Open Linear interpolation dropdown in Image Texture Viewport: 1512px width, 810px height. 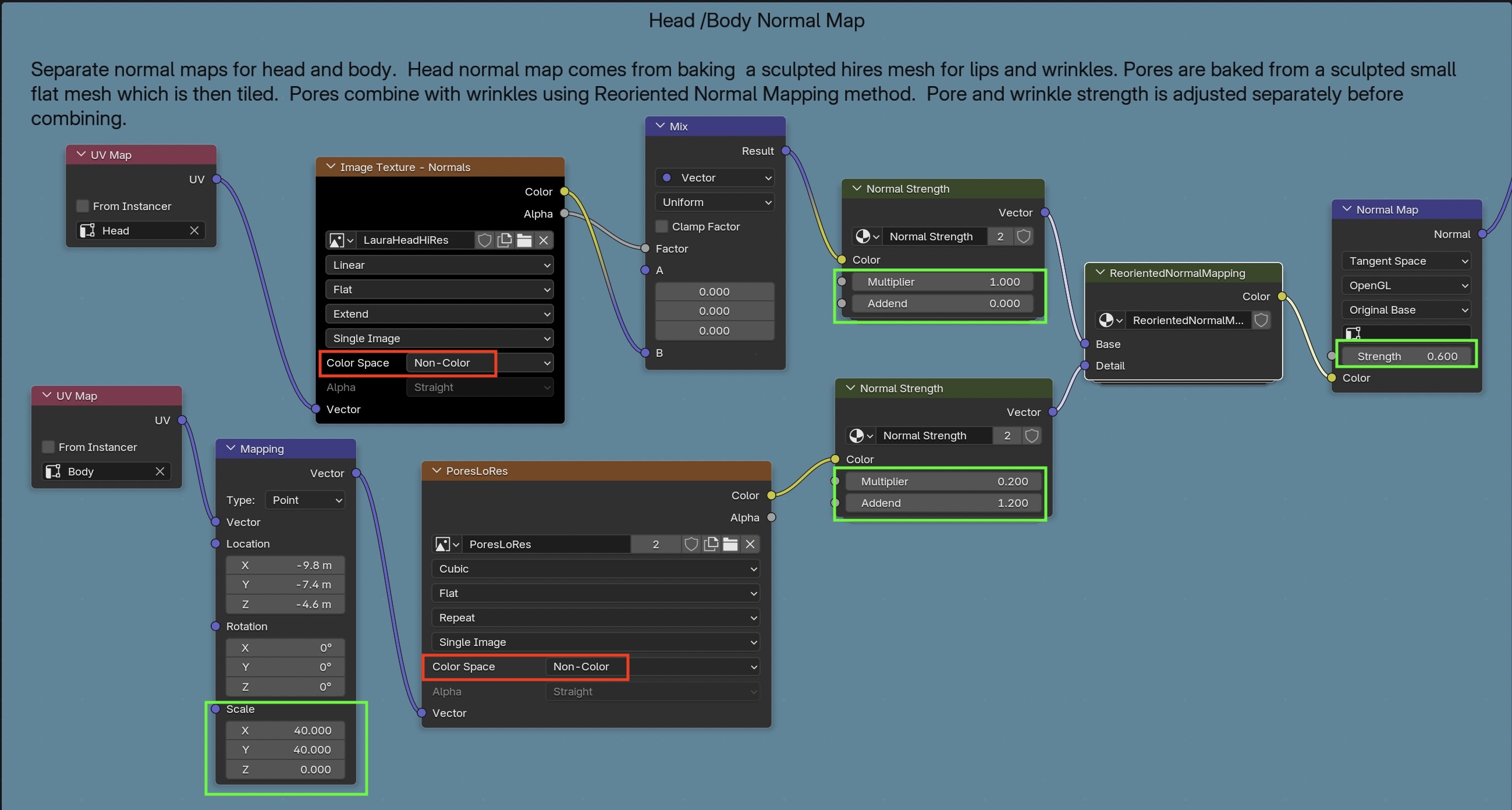[439, 265]
